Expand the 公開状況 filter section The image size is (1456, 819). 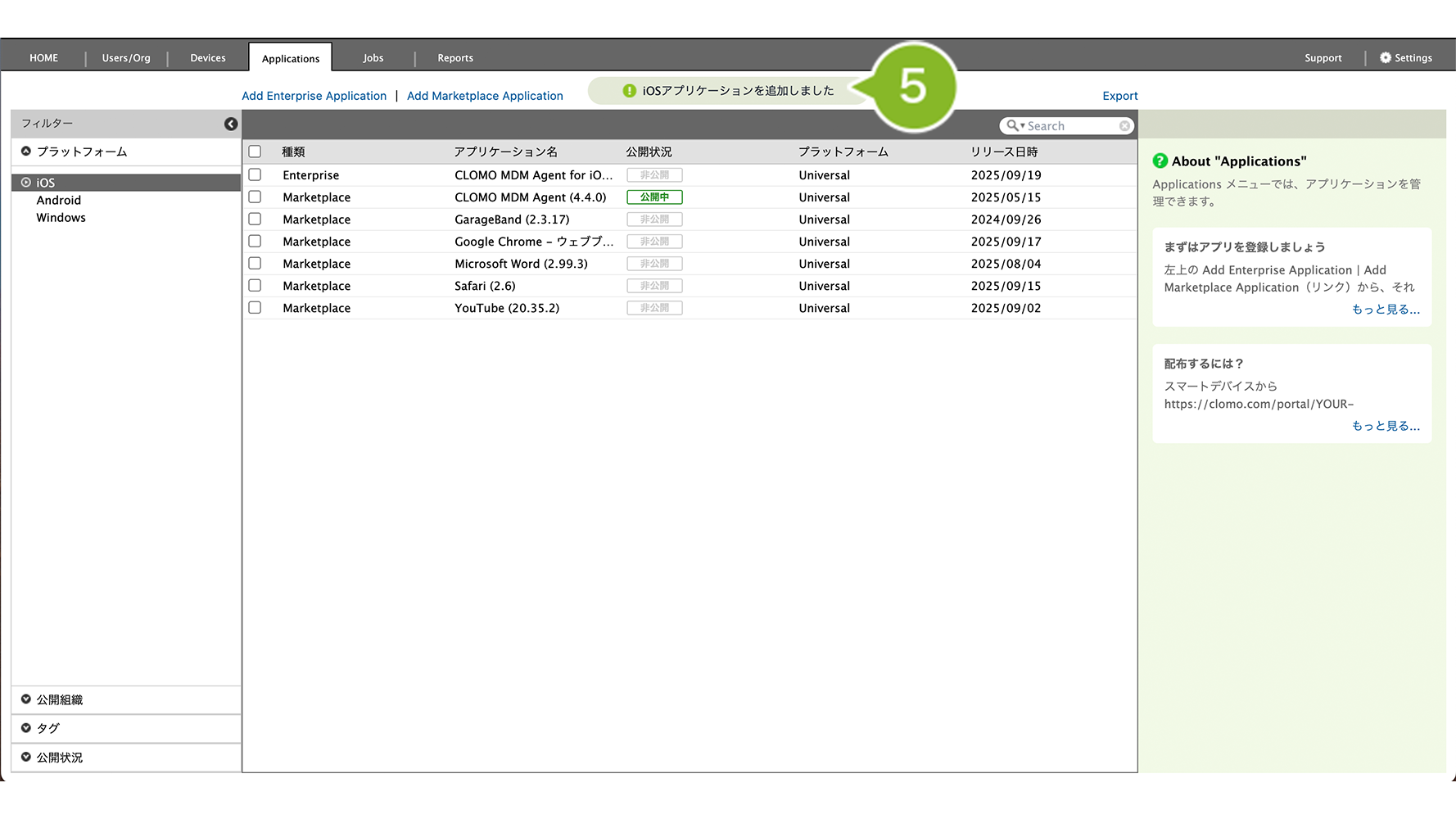coord(26,758)
